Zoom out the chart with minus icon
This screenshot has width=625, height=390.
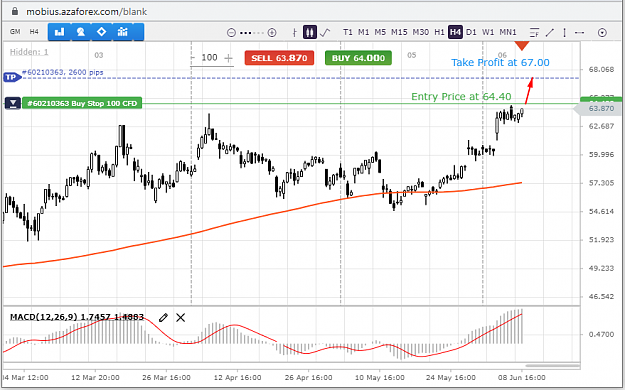[231, 33]
